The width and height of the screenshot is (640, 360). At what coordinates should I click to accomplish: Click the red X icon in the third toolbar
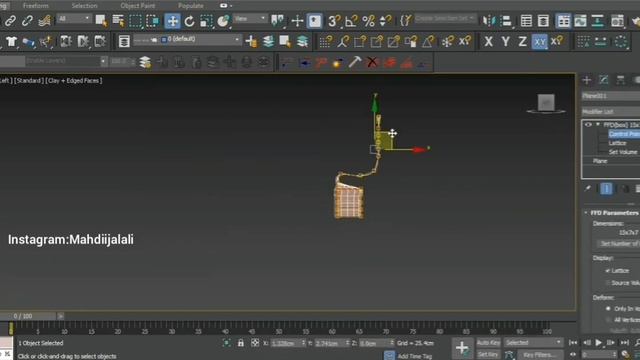(372, 62)
